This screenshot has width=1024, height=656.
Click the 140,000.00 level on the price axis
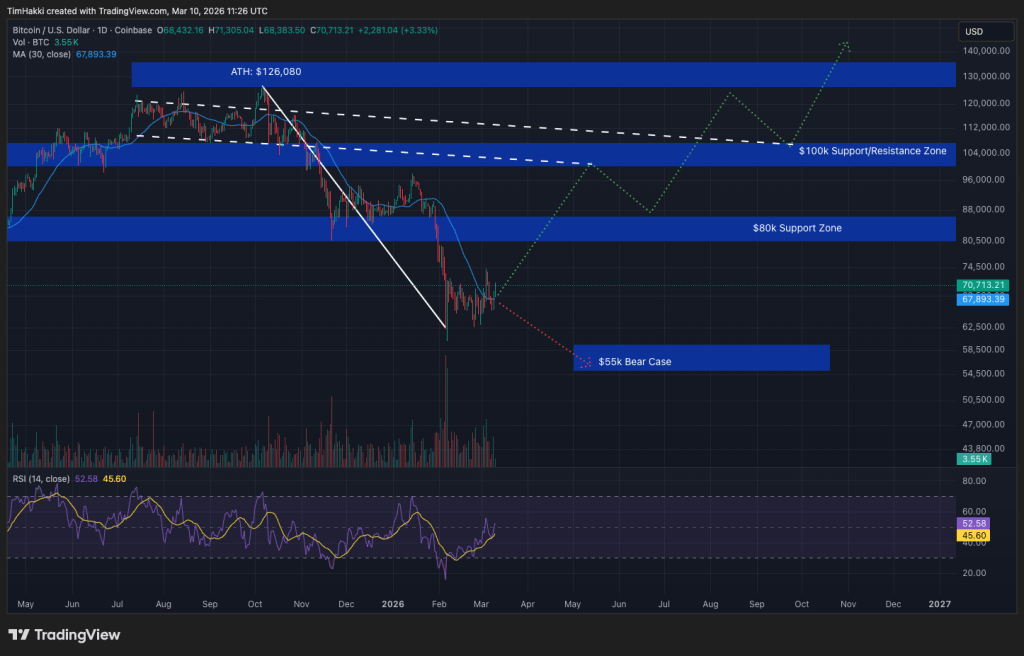tap(986, 51)
